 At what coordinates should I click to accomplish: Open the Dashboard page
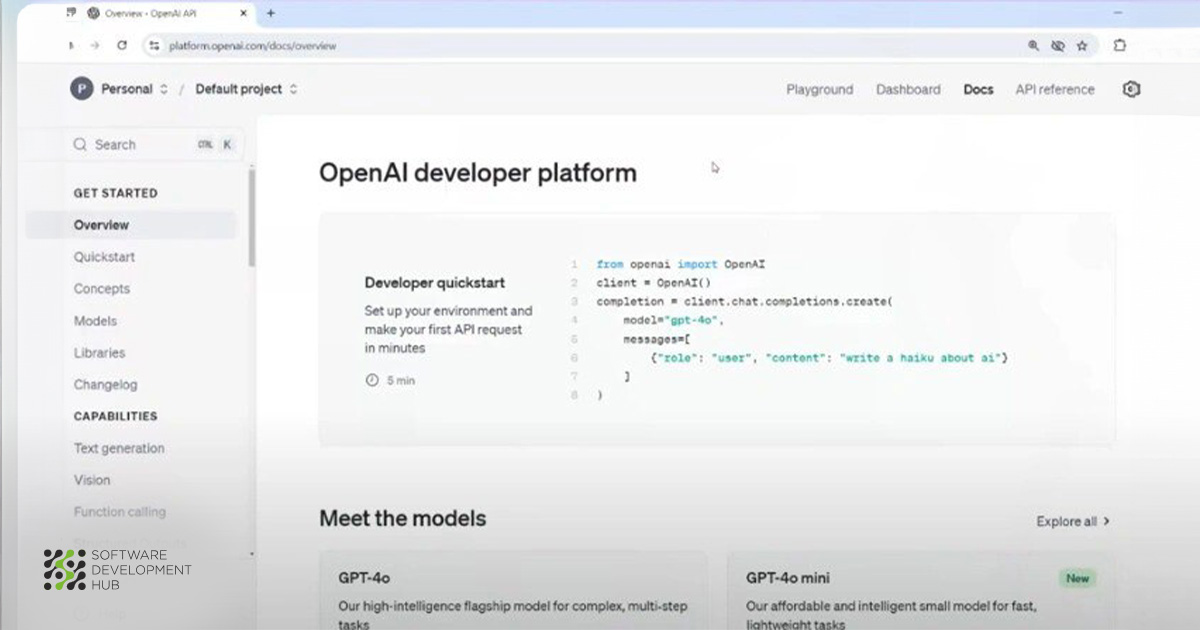coord(908,89)
